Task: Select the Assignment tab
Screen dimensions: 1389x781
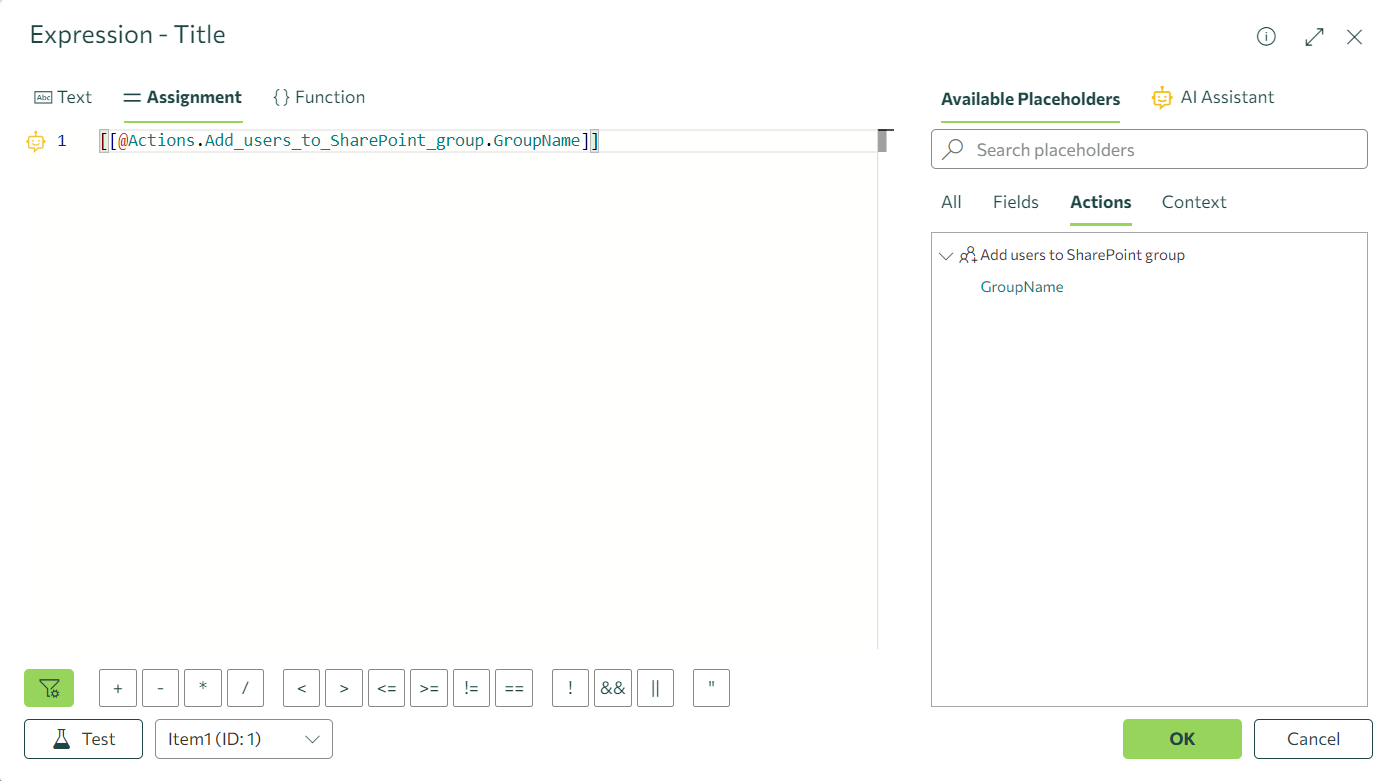Action: [x=182, y=97]
